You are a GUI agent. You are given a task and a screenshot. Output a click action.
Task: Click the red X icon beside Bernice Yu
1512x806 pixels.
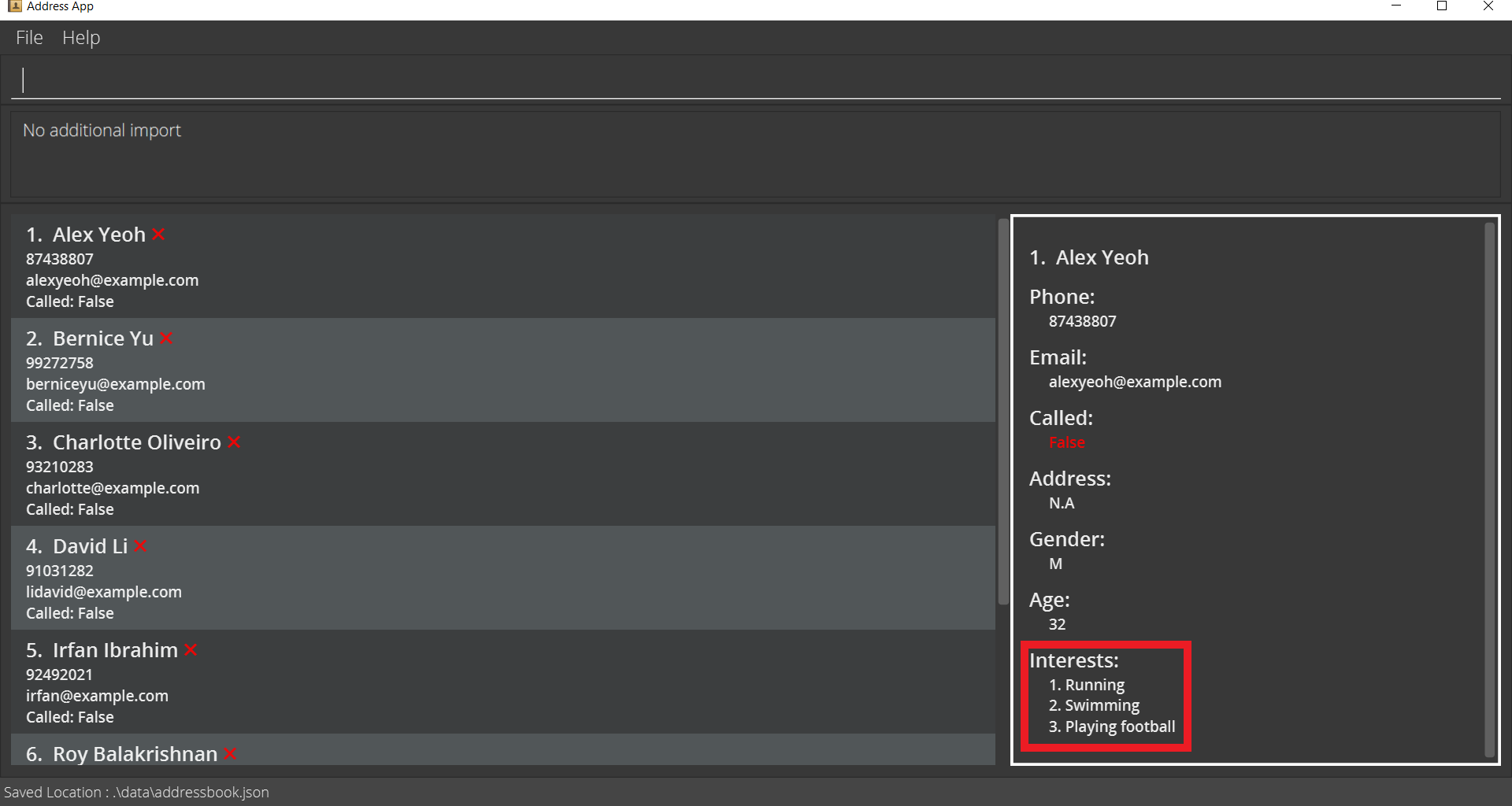click(x=165, y=338)
